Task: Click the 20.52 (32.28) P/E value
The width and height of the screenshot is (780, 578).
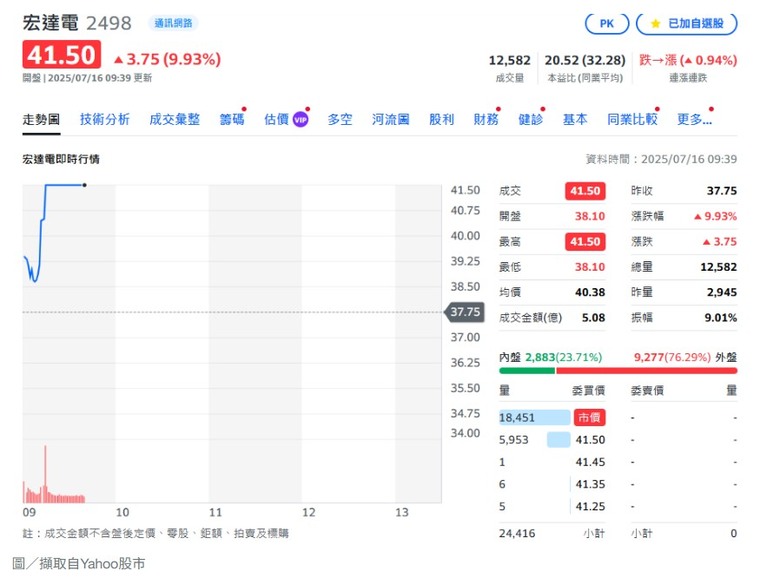Action: [x=585, y=60]
